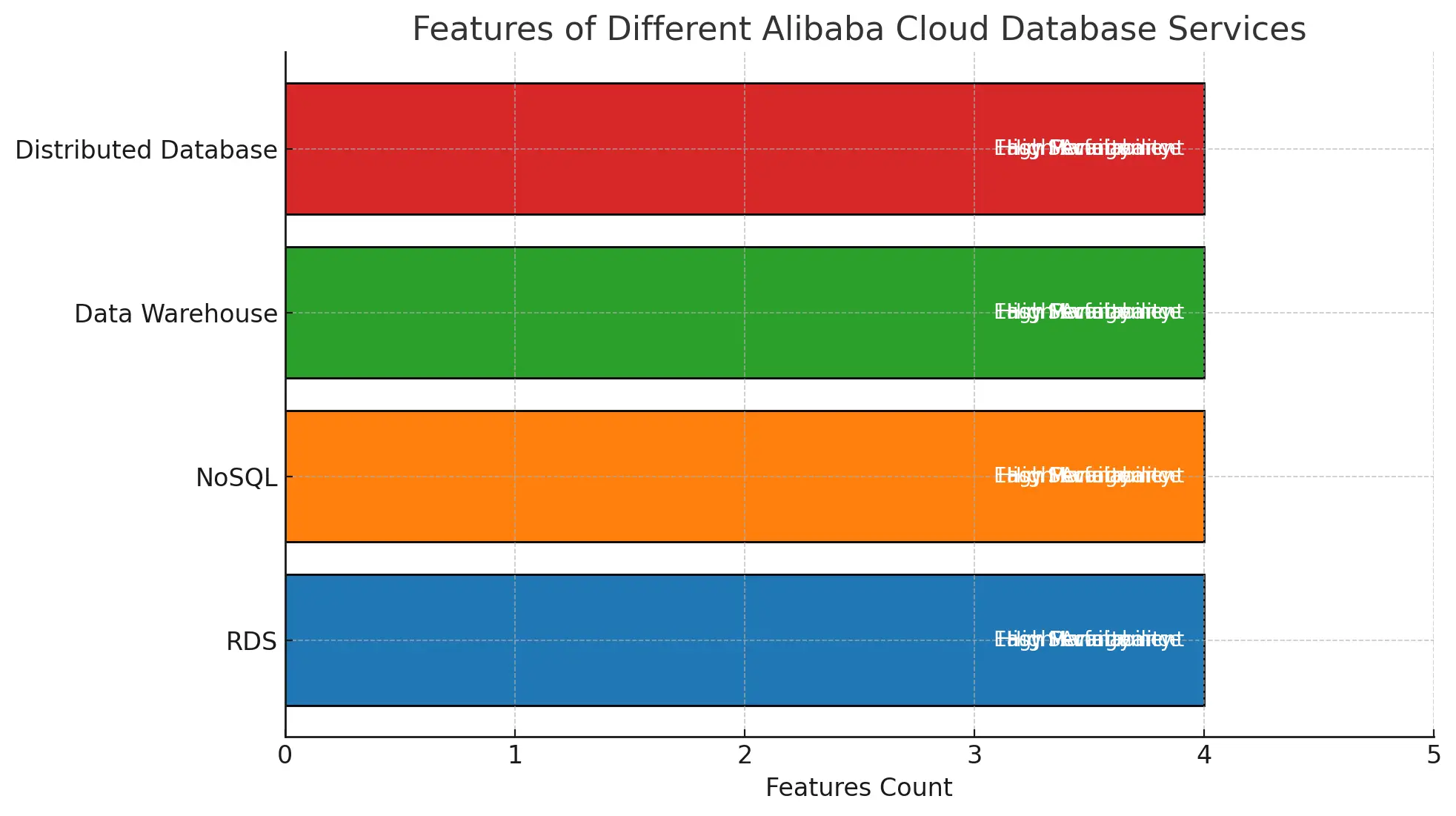
Task: Click the NoSQL axis label
Action: [x=236, y=478]
